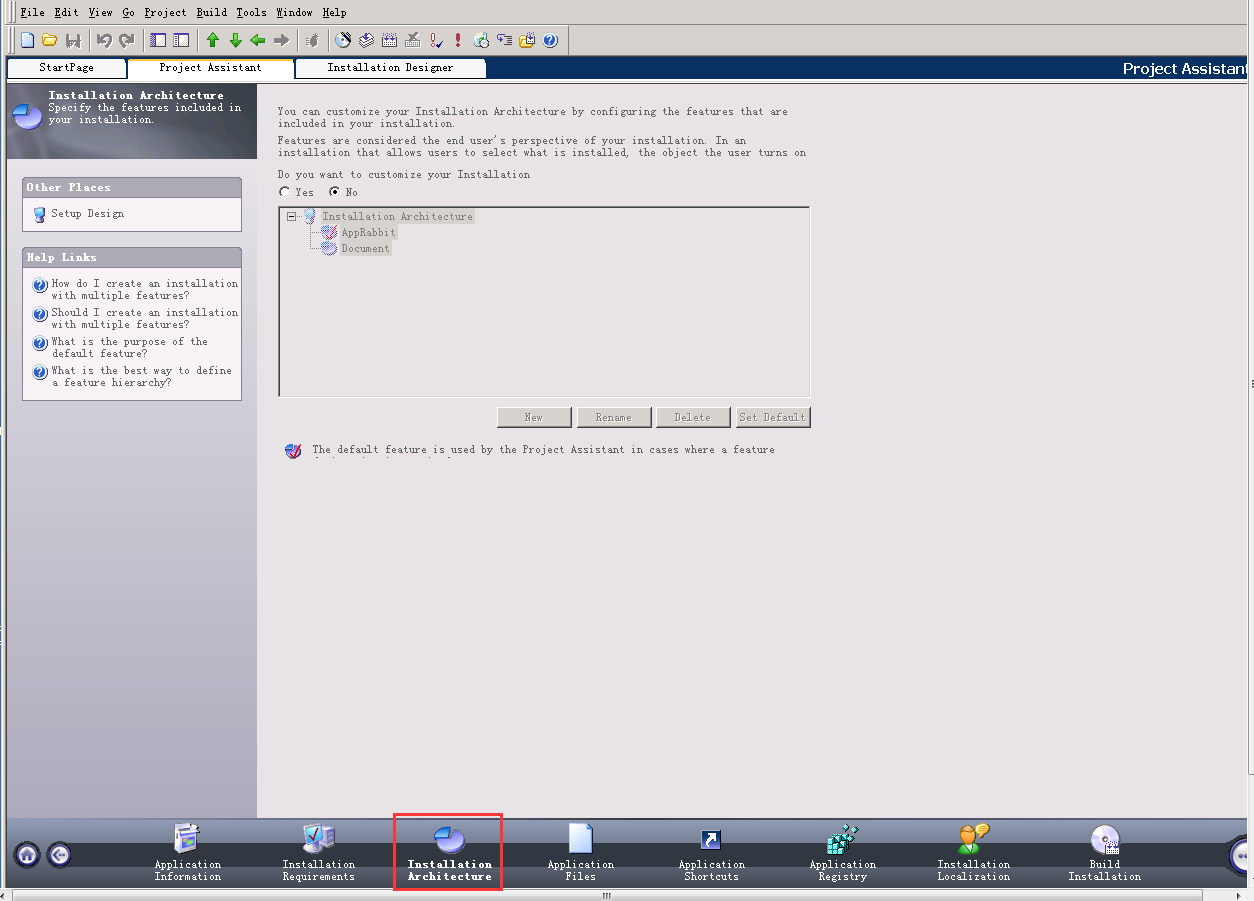Click the Home button in bottom bar
The width and height of the screenshot is (1254, 901).
(27, 855)
